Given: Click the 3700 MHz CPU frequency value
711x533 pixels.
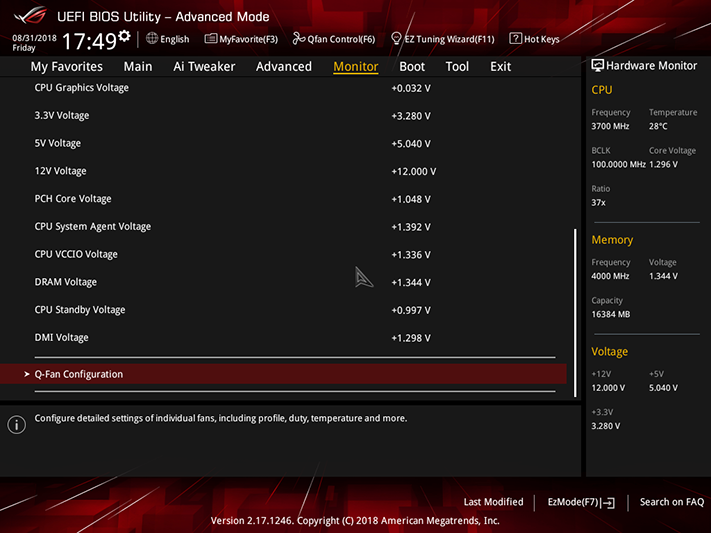Looking at the screenshot, I should coord(610,126).
